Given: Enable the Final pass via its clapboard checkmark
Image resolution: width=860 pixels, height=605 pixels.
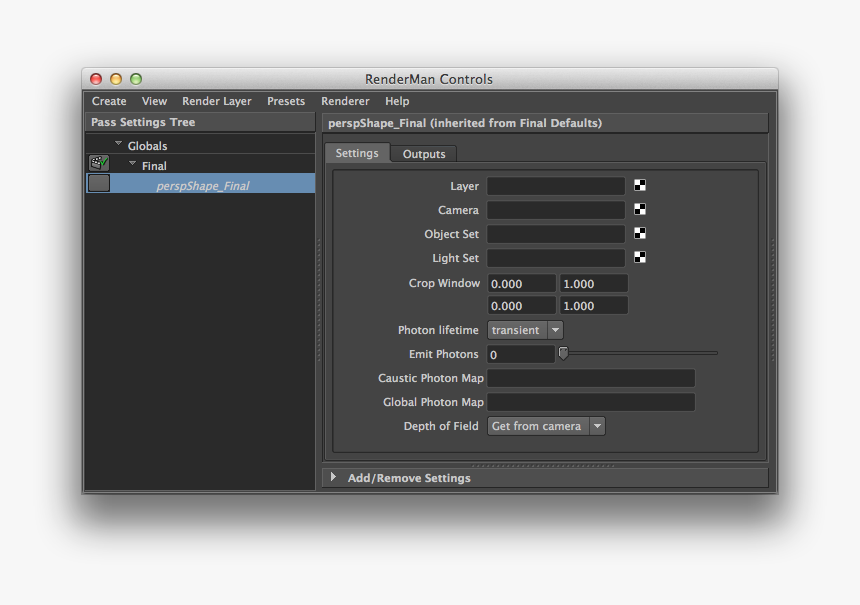Looking at the screenshot, I should pyautogui.click(x=98, y=162).
